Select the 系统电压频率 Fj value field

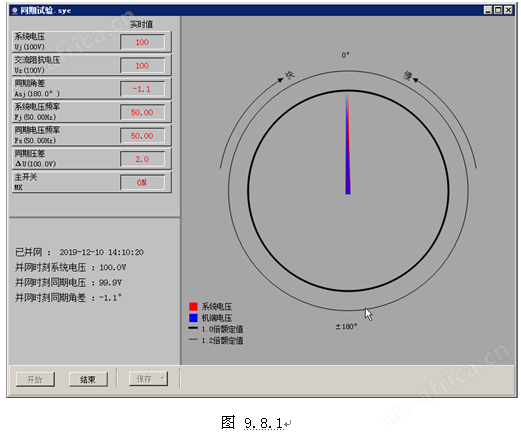(142, 112)
